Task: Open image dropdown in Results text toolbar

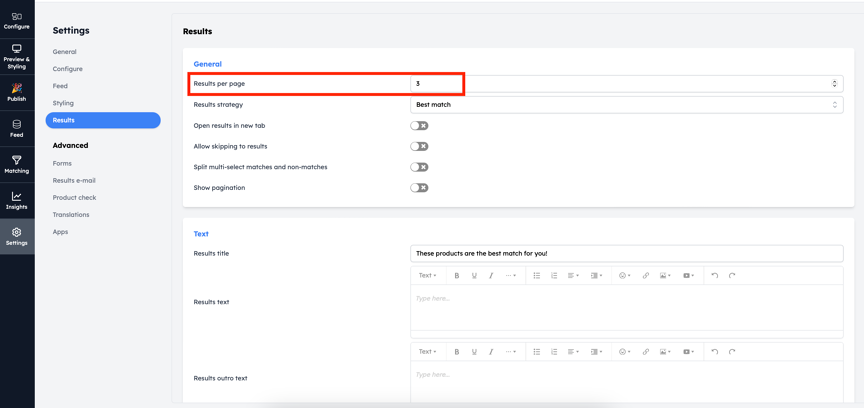Action: (x=665, y=276)
